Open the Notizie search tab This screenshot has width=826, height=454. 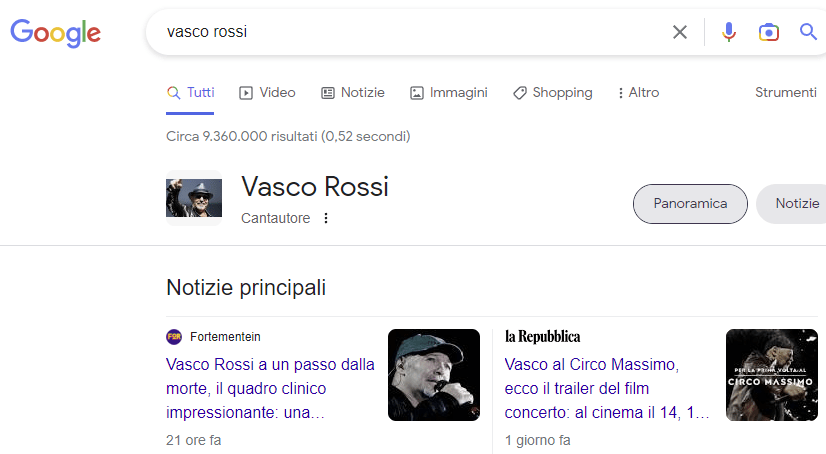[x=352, y=93]
